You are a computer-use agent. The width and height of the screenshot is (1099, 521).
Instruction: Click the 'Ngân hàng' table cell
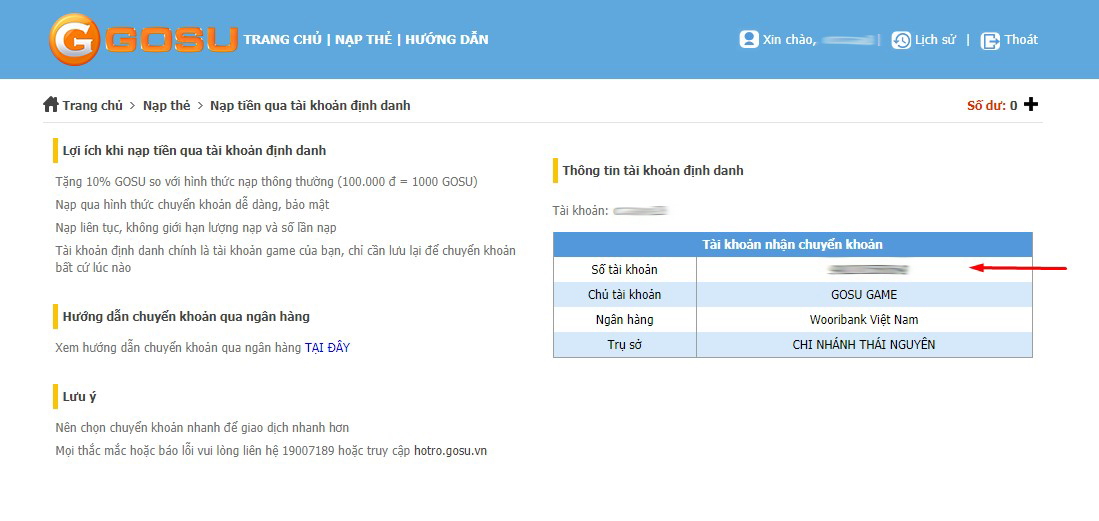[624, 320]
